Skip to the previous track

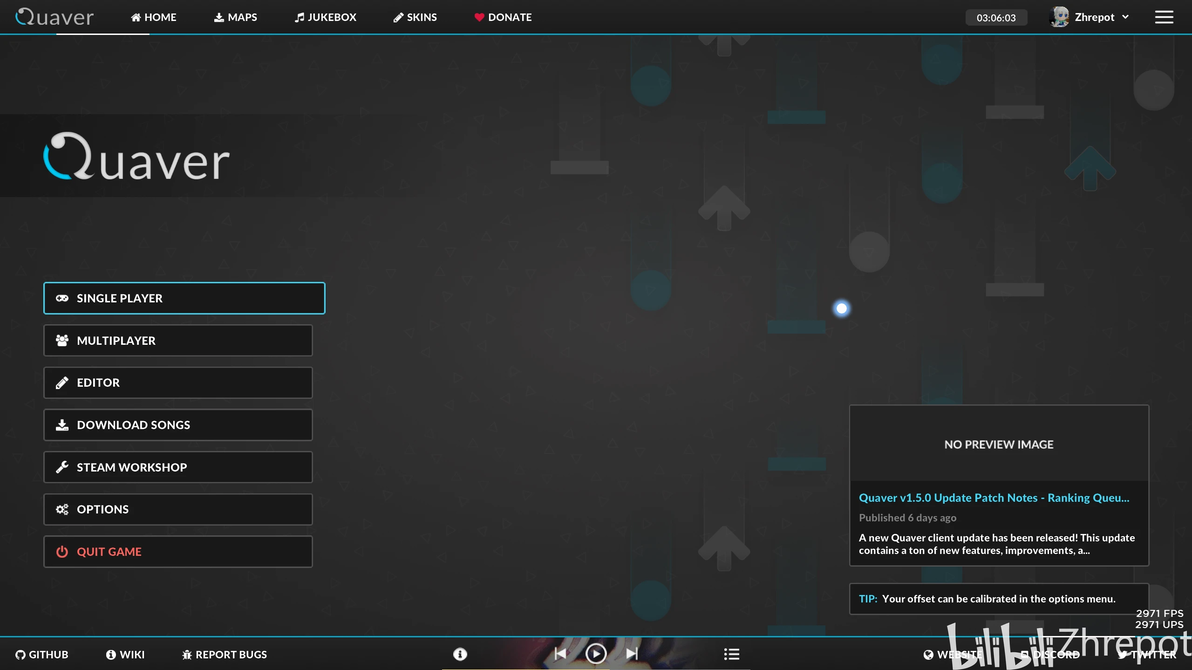pyautogui.click(x=560, y=653)
